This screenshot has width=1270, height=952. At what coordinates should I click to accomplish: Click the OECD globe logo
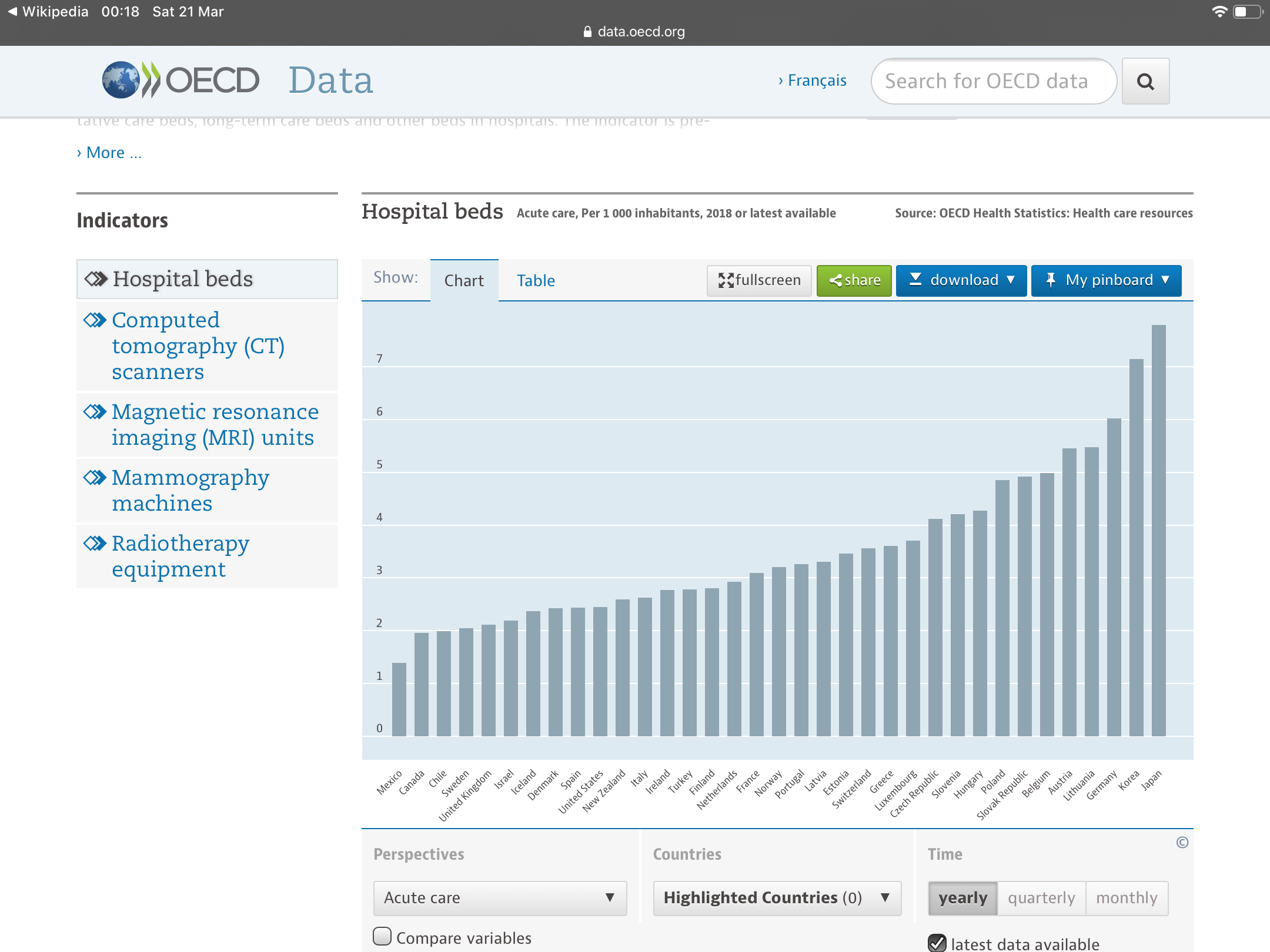click(121, 80)
